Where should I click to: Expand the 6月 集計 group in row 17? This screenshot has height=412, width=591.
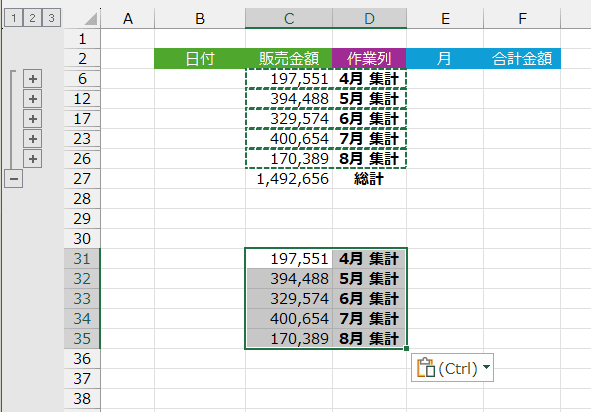[x=33, y=119]
